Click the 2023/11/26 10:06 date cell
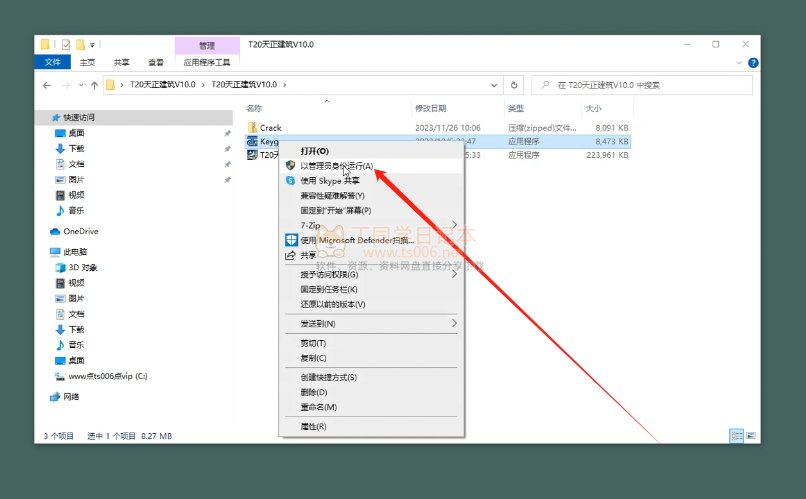Viewport: 806px width, 499px height. [448, 127]
